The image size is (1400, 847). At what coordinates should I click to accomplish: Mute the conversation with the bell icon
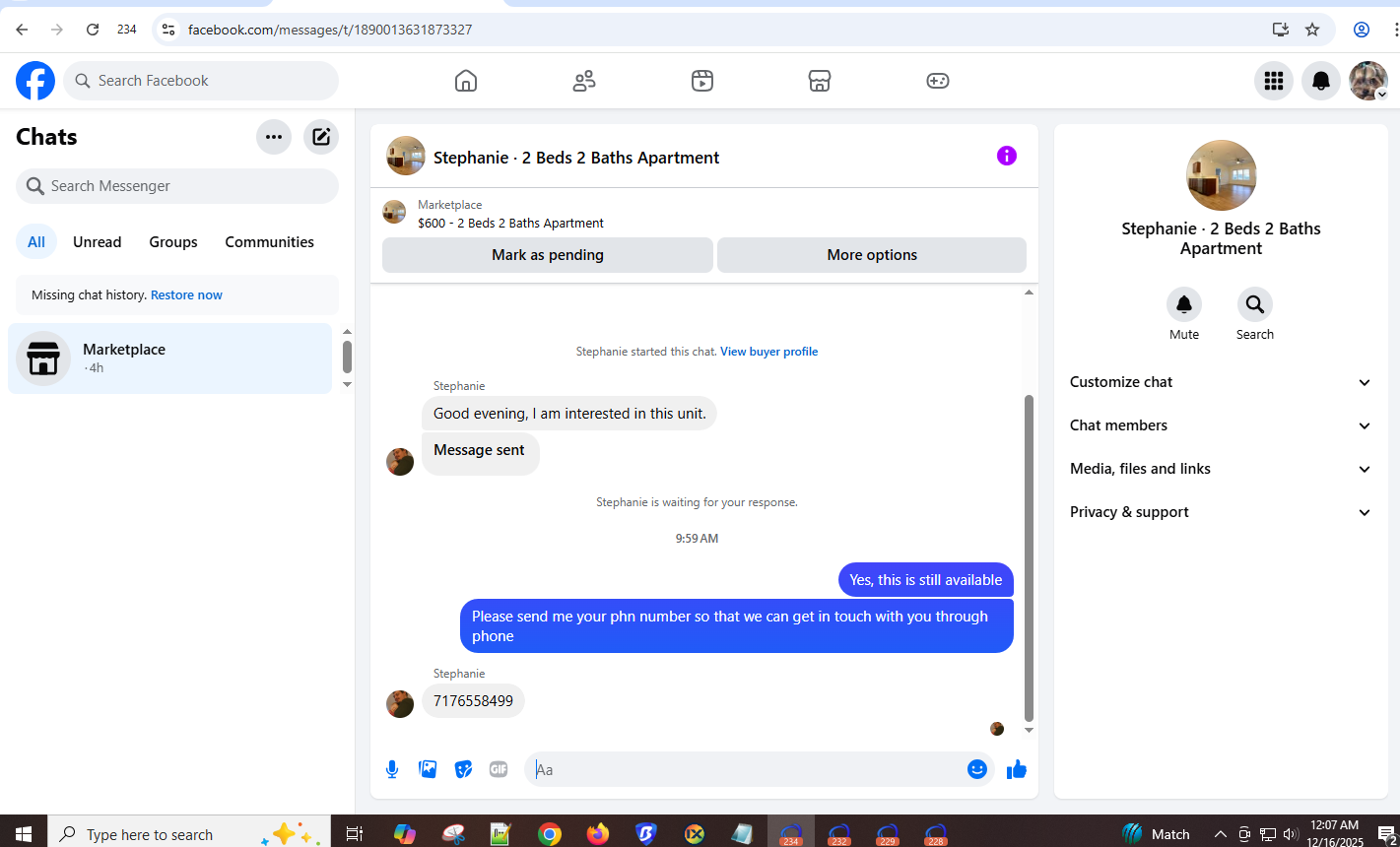pos(1184,304)
